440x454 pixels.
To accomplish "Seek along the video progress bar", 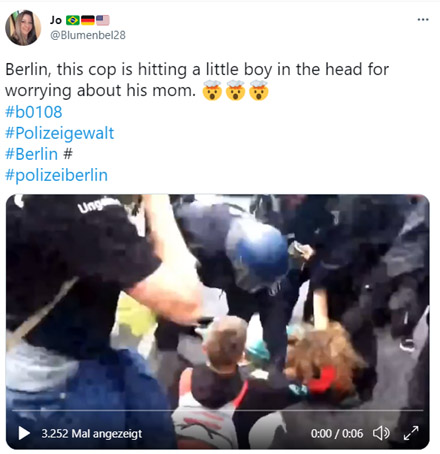I will (x=218, y=411).
